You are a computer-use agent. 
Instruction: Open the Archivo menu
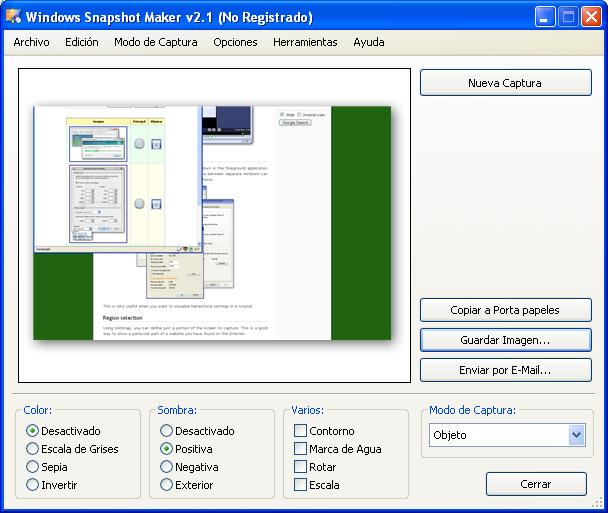[x=31, y=42]
